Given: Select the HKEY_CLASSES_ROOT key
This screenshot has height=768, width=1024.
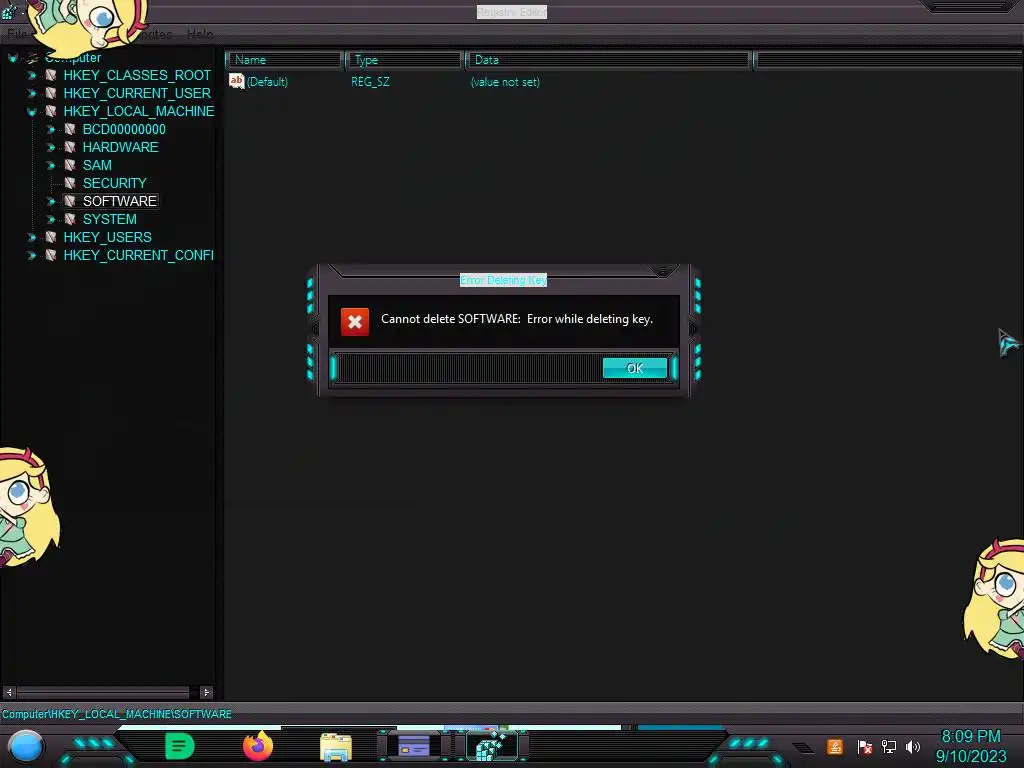Looking at the screenshot, I should [137, 75].
